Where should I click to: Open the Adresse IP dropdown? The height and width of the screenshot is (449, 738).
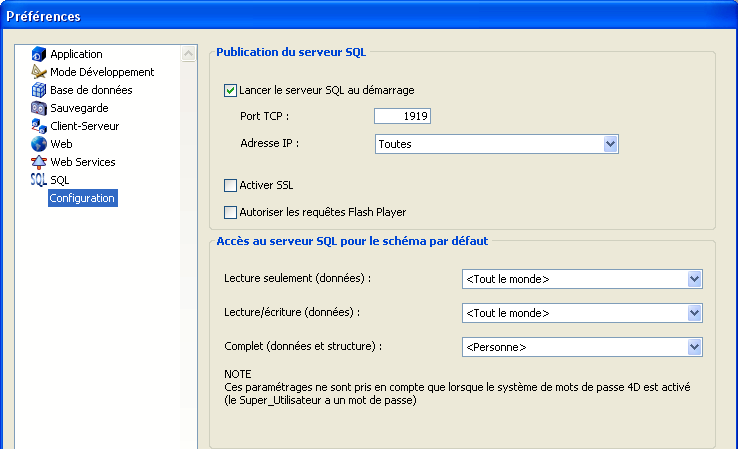pos(611,144)
